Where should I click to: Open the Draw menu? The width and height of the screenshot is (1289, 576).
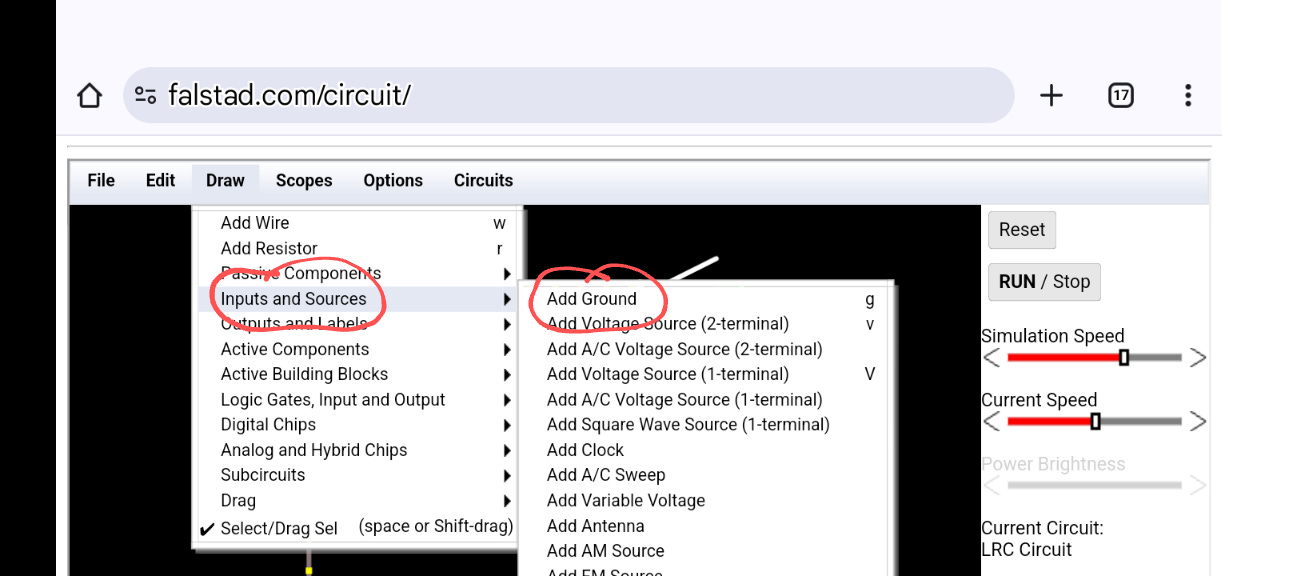[x=225, y=180]
